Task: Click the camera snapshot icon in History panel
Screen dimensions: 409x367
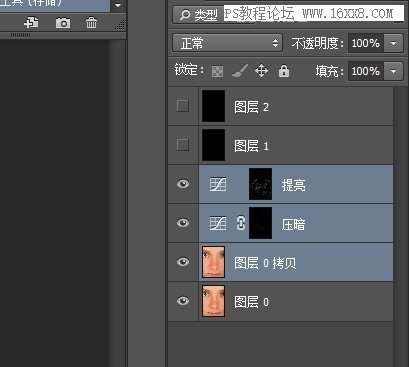Action: tap(63, 23)
